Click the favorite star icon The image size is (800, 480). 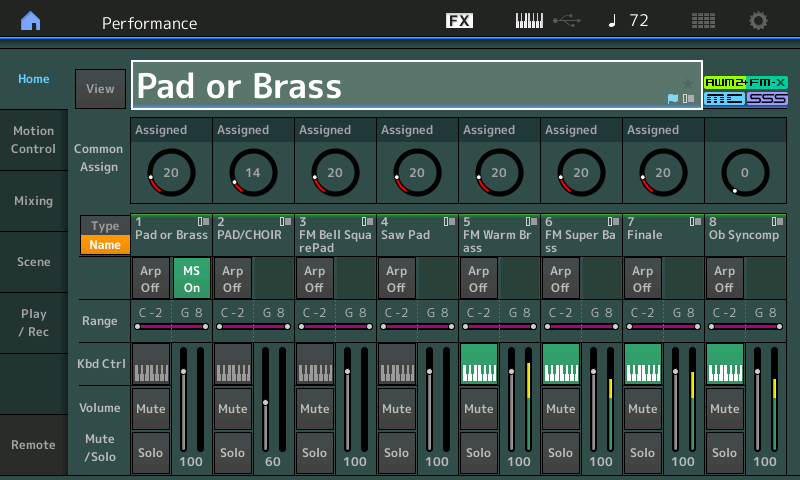click(x=687, y=83)
